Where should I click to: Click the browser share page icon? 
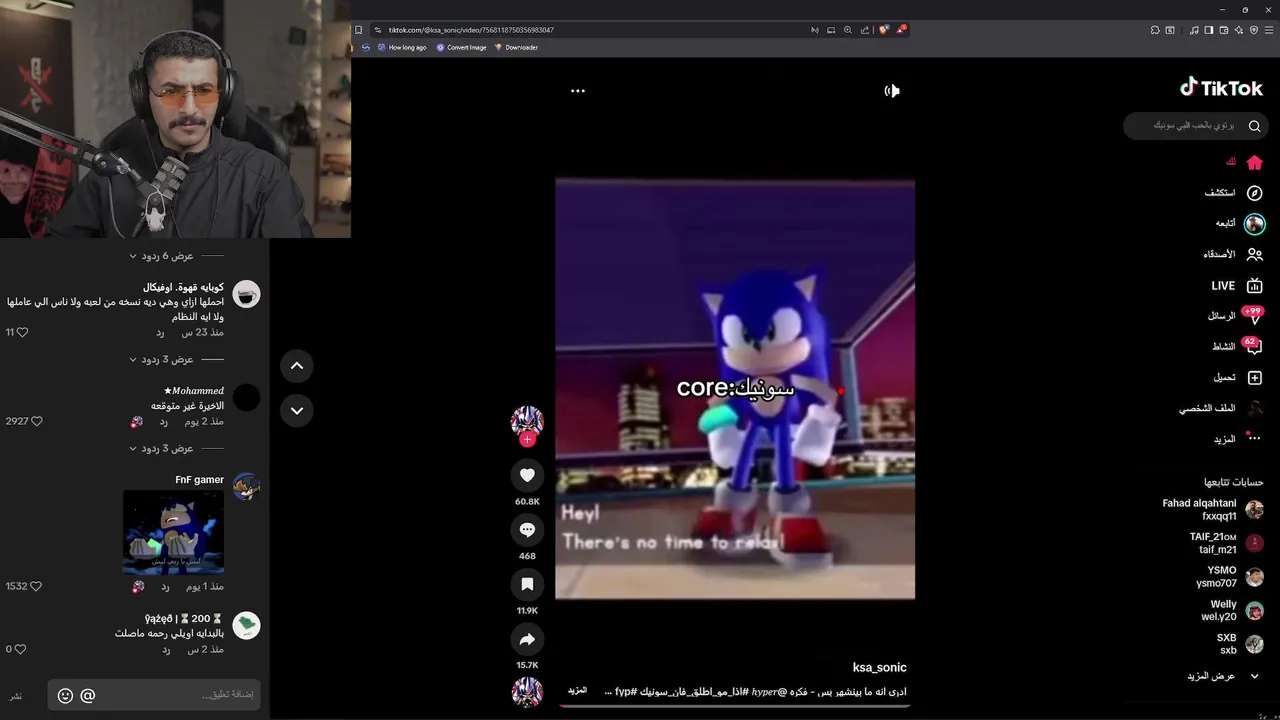point(865,30)
